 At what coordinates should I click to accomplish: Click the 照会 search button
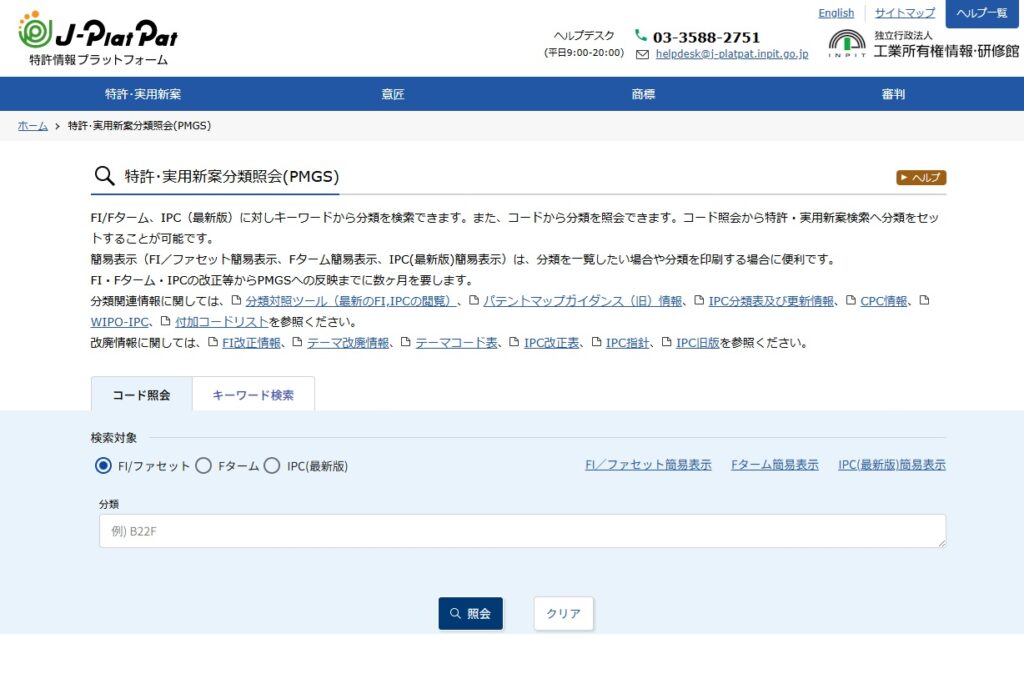[470, 613]
